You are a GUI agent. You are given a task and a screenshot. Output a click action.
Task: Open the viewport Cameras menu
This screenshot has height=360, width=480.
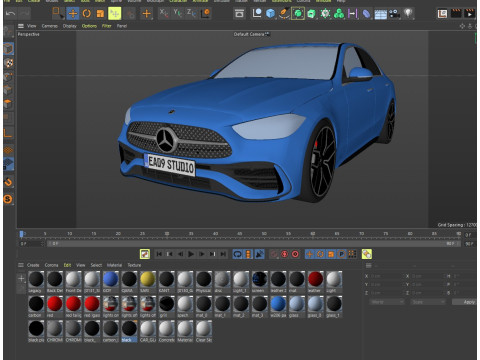point(50,26)
